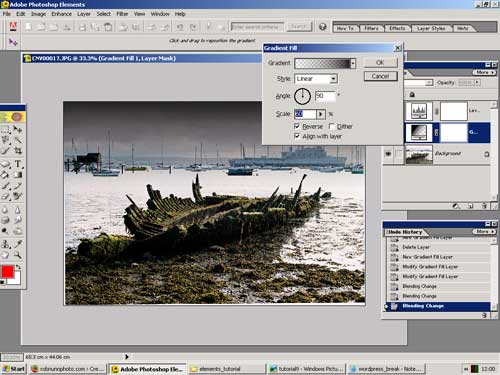This screenshot has height=375, width=500.
Task: Select the Sponge tool
Action: [x=5, y=220]
